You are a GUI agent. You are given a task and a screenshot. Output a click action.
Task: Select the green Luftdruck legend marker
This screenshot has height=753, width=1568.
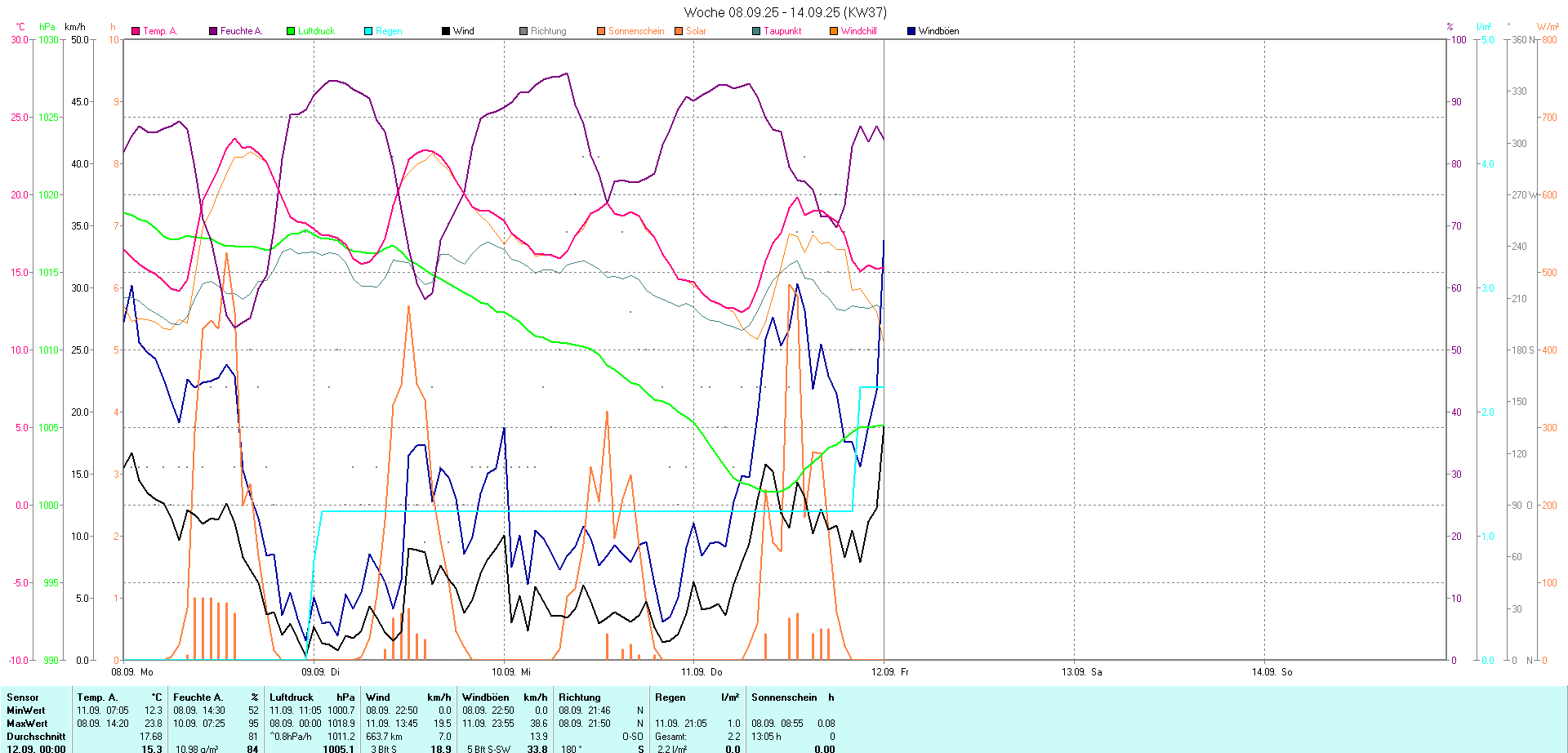click(291, 31)
